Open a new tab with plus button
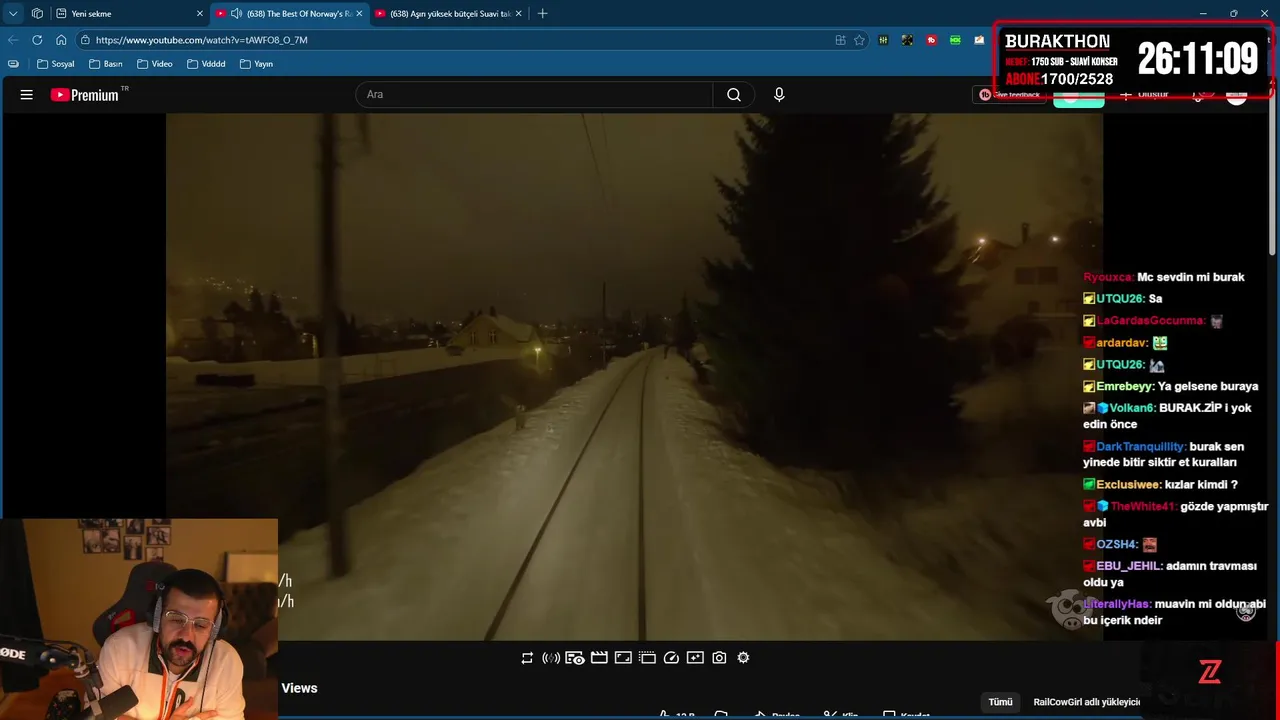This screenshot has width=1280, height=720. (543, 14)
